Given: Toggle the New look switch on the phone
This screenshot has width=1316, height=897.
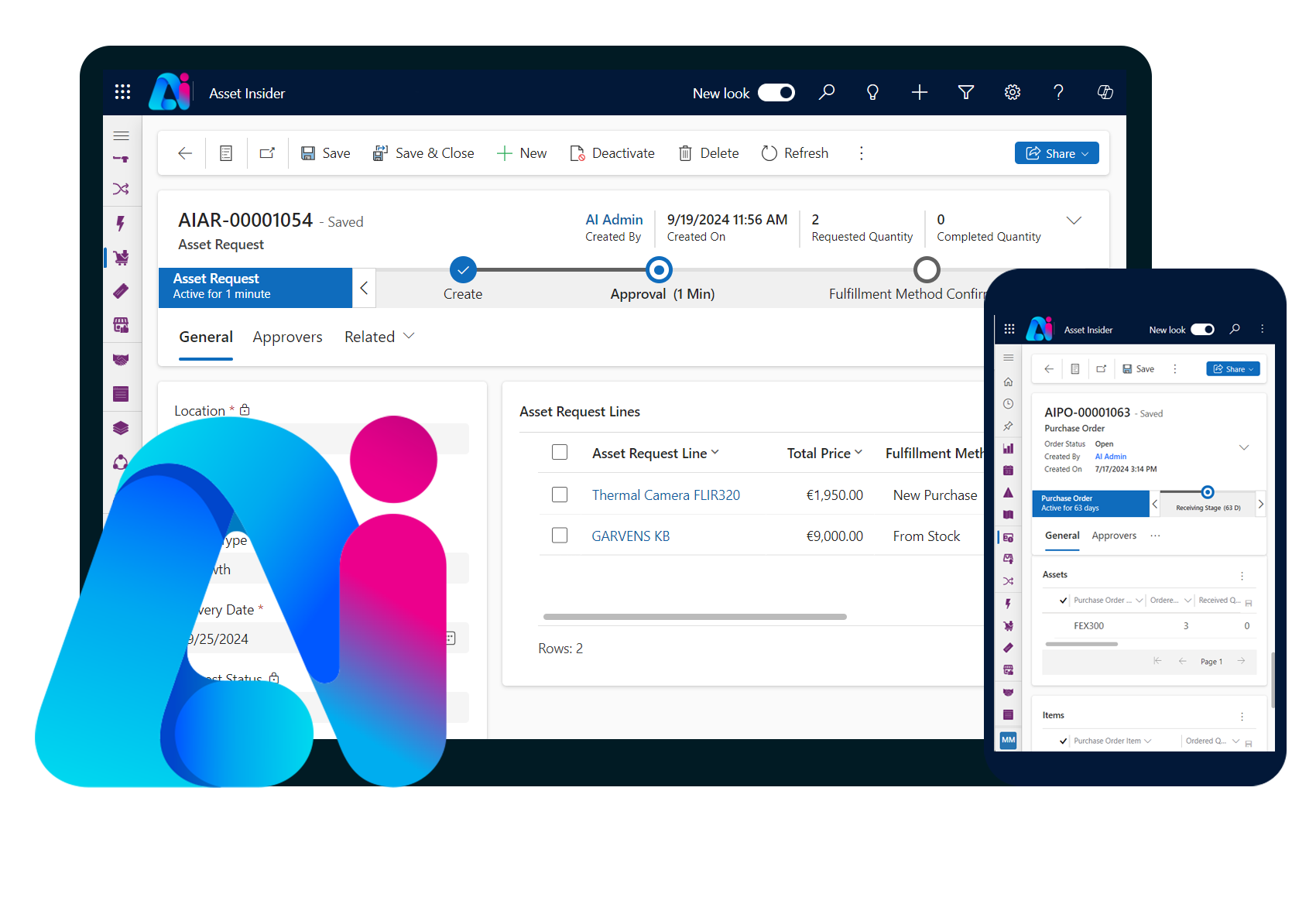Looking at the screenshot, I should [x=1202, y=330].
